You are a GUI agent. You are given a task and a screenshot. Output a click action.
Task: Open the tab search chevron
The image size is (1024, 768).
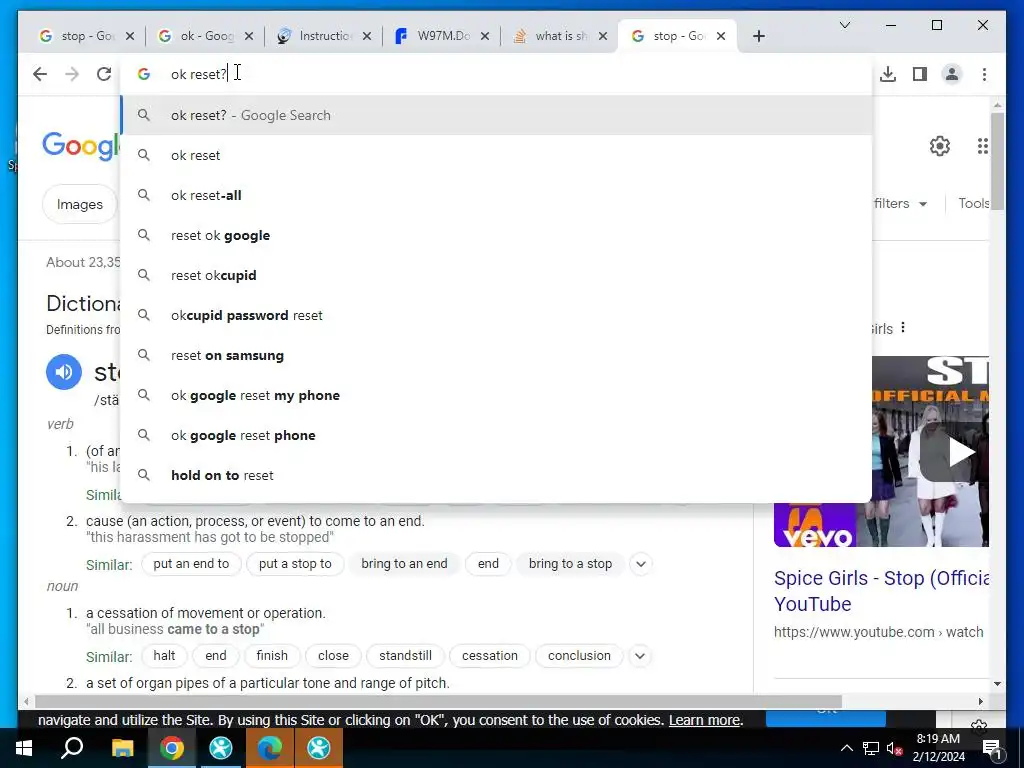coord(844,25)
